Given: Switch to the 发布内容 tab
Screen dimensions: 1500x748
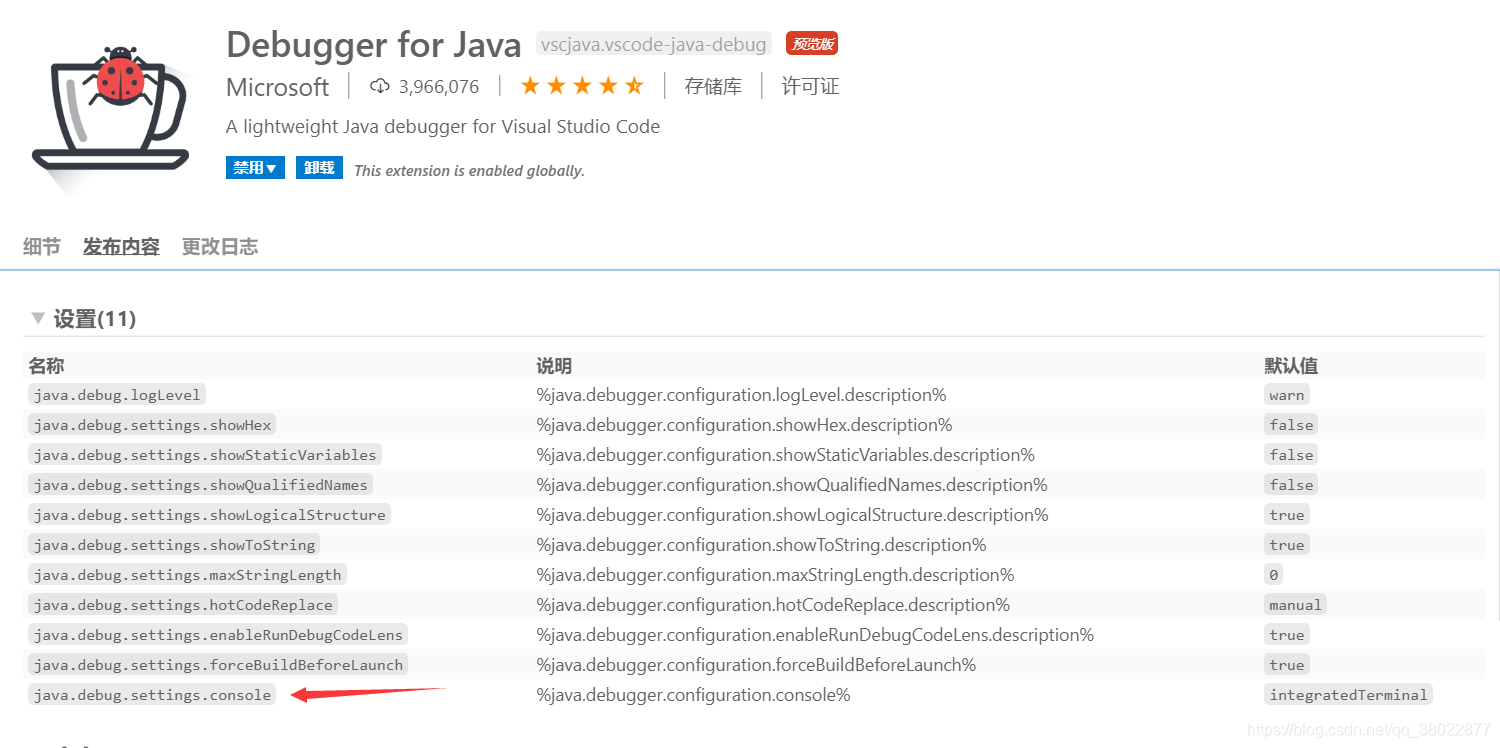Looking at the screenshot, I should point(121,246).
